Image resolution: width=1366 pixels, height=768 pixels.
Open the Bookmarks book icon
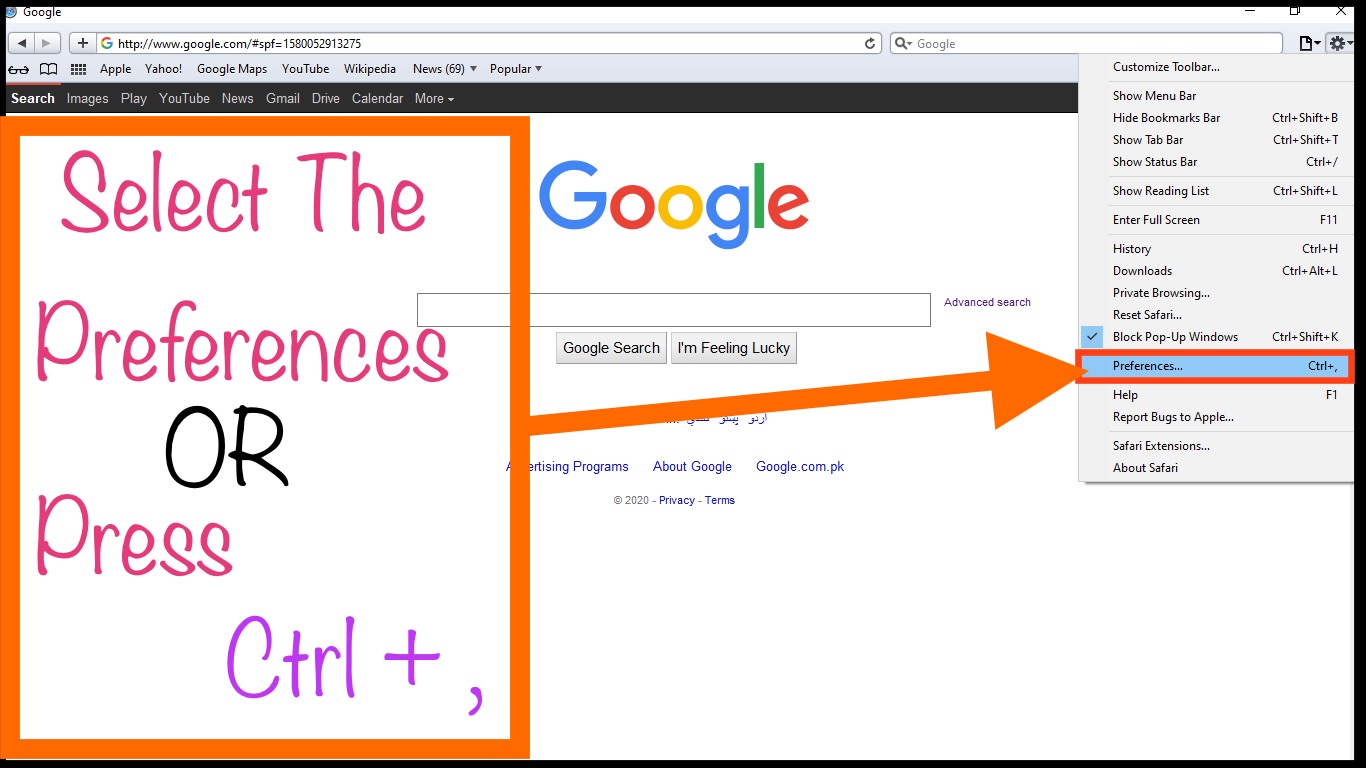click(x=48, y=69)
